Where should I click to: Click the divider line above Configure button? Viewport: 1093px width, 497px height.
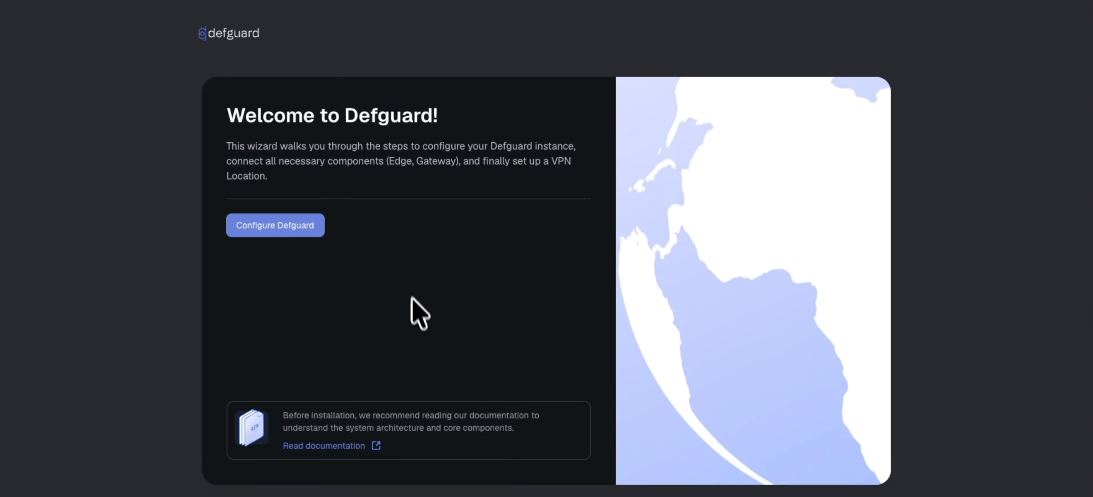coord(408,199)
